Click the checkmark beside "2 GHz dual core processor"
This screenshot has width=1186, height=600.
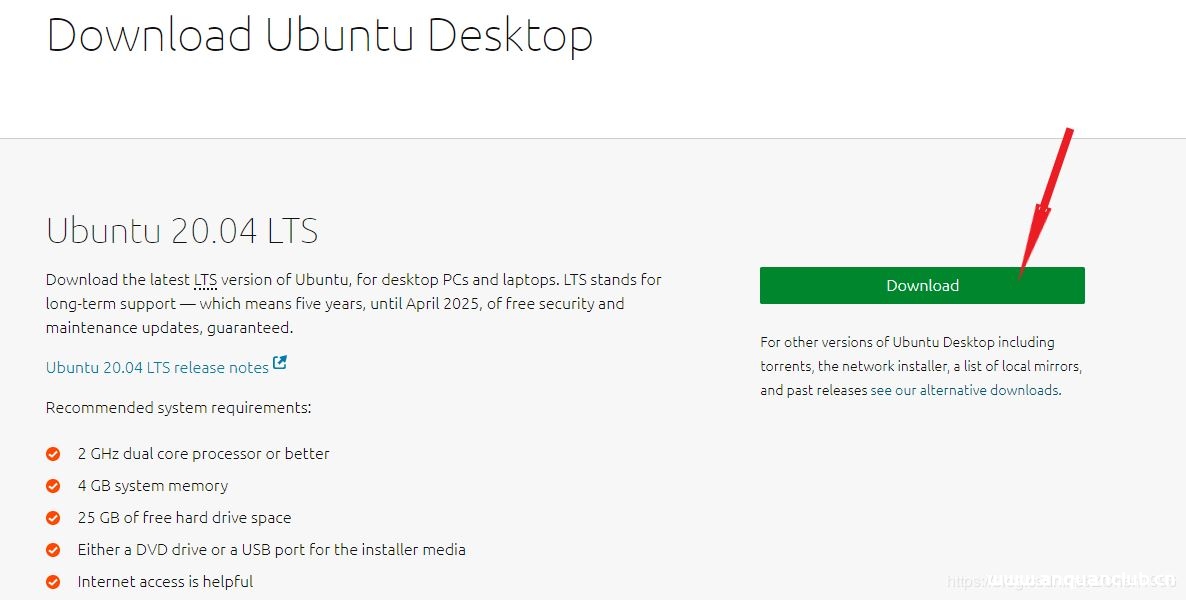point(53,453)
